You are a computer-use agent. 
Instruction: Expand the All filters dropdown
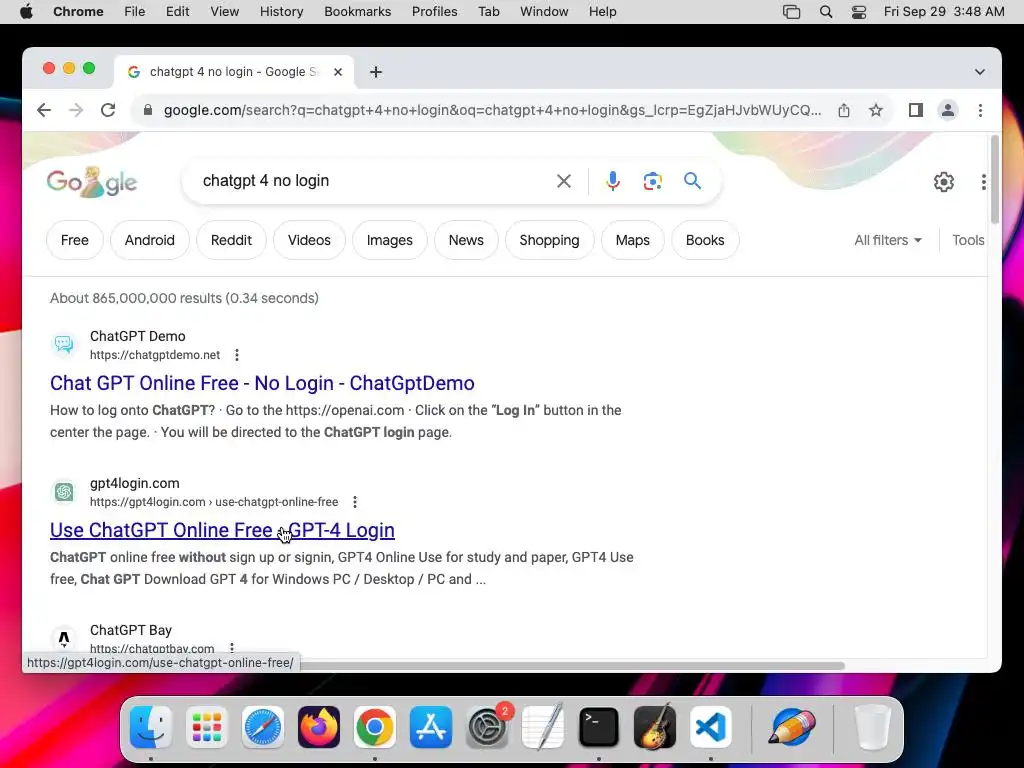(888, 240)
